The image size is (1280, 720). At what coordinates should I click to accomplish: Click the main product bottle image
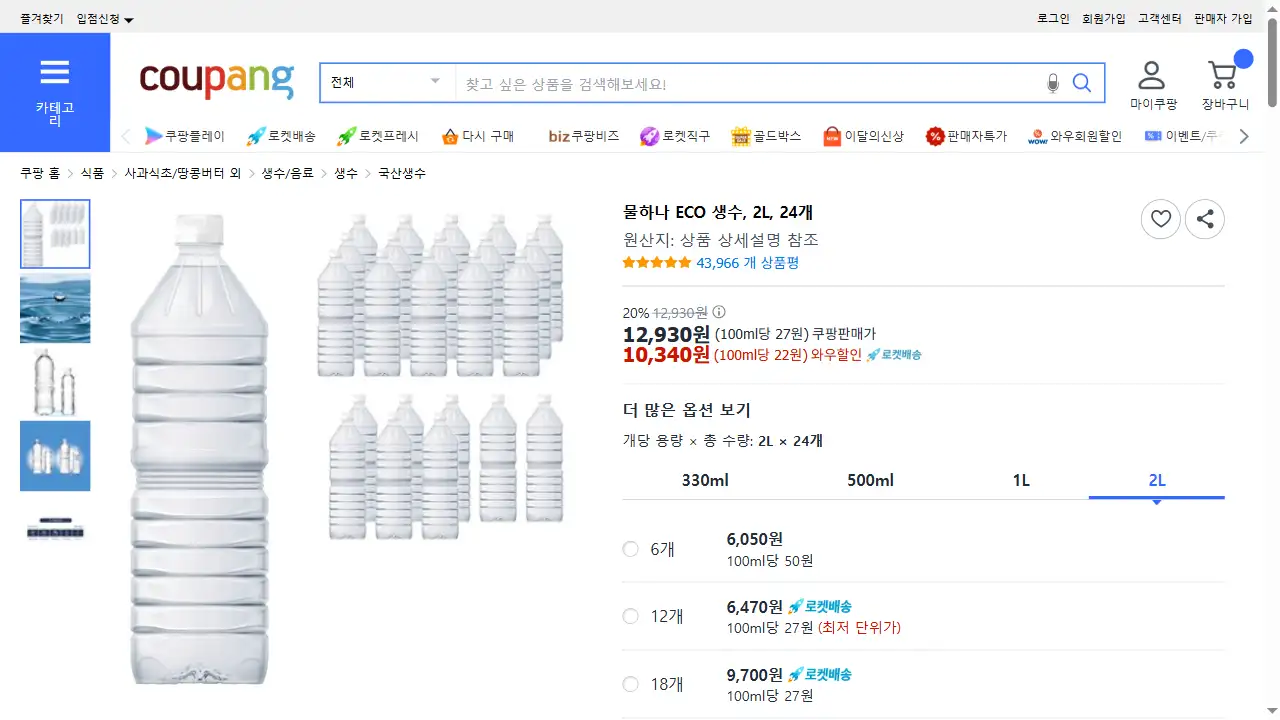point(348,449)
